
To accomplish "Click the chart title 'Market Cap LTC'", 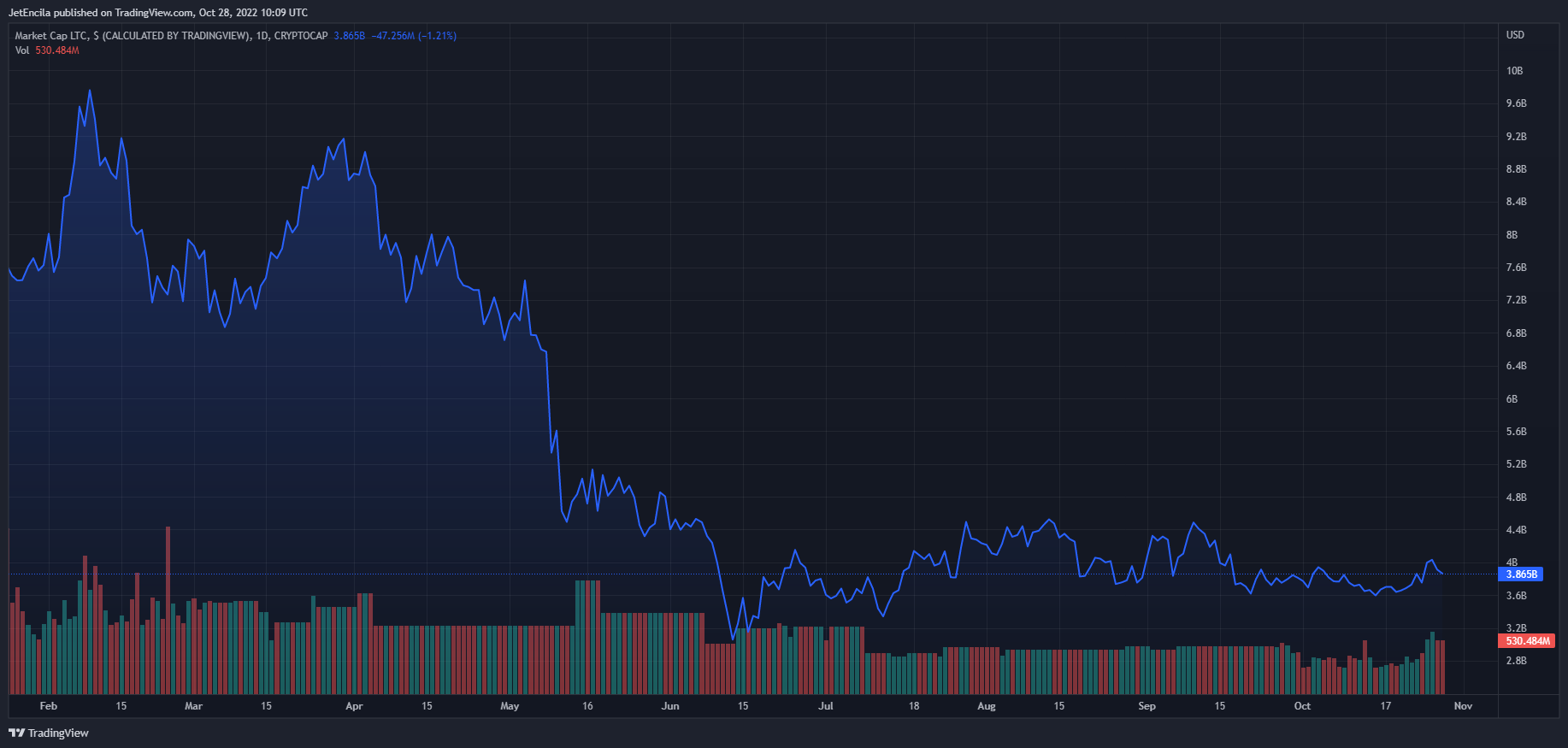I will point(51,36).
